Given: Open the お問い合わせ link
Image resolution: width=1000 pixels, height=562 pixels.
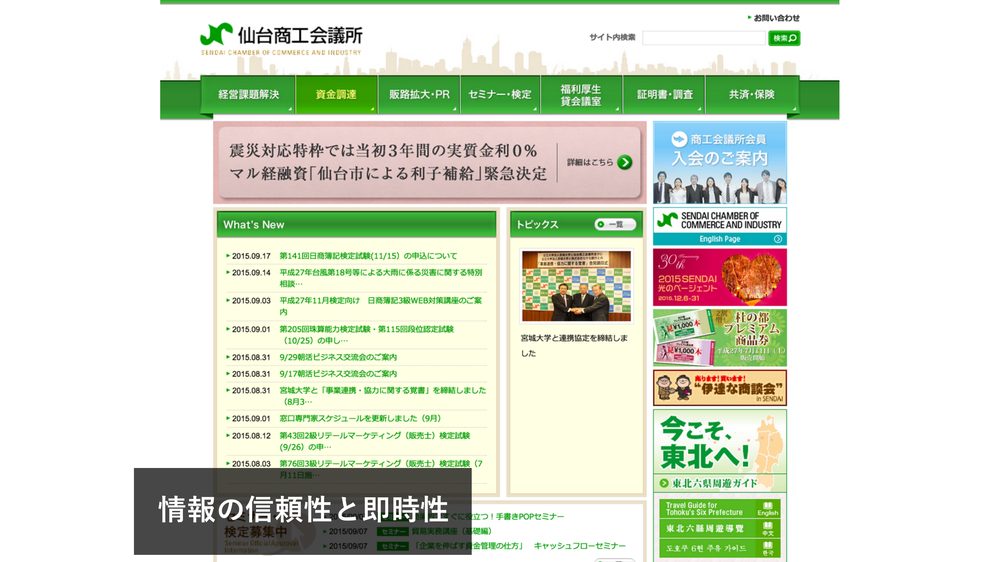Looking at the screenshot, I should (774, 18).
